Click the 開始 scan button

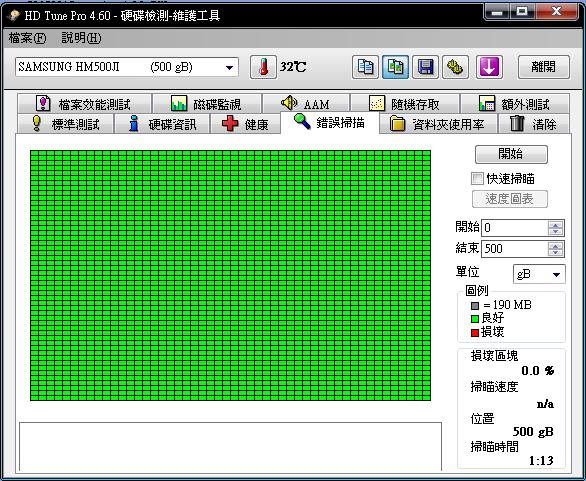(511, 154)
